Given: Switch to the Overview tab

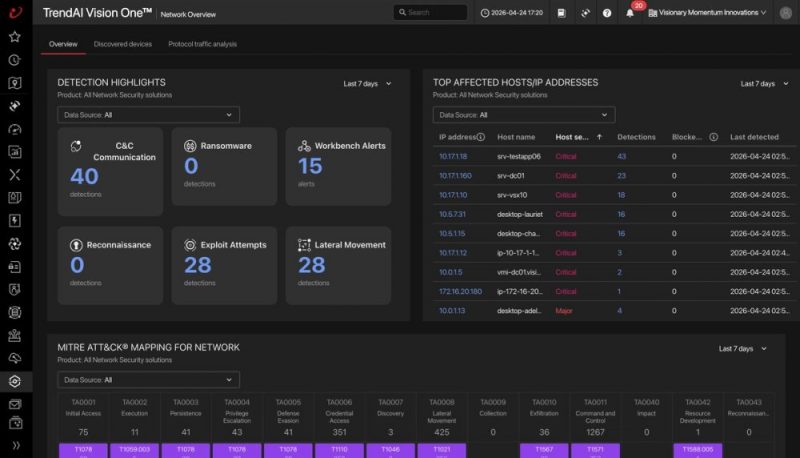Looking at the screenshot, I should pos(63,44).
